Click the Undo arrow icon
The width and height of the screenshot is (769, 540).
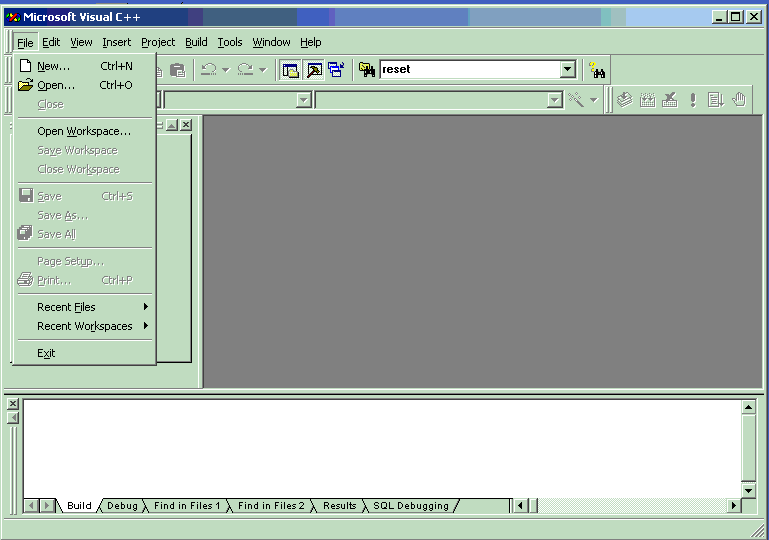click(208, 70)
